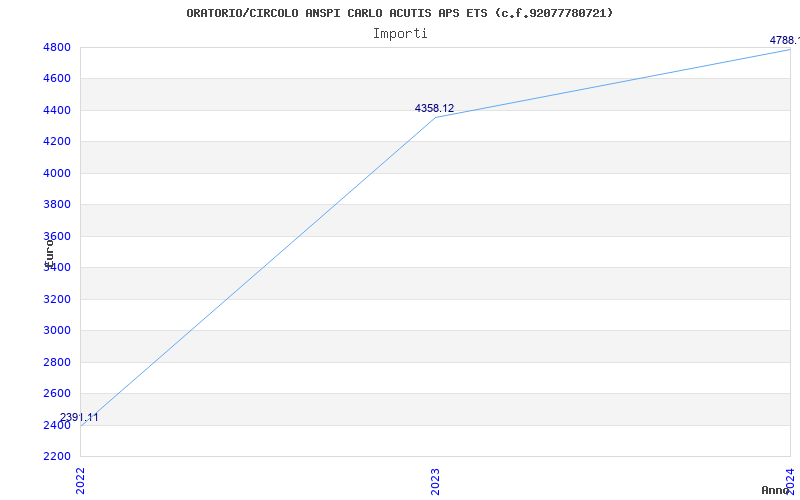Viewport: 800px width, 500px height.
Task: Click the Anno x-axis title
Action: pos(776,490)
